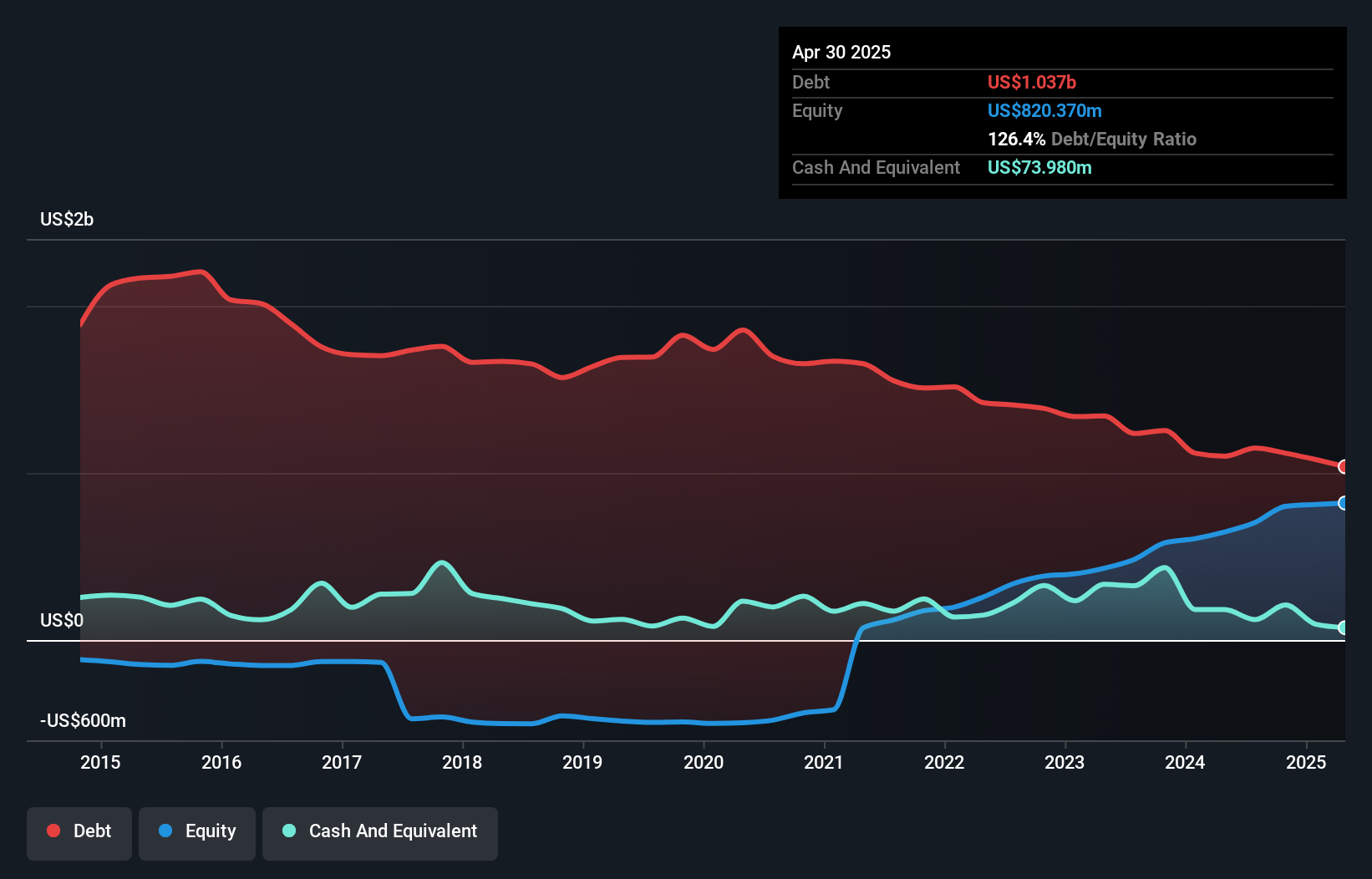Select the 2020 label on the timeline
The image size is (1372, 879).
(704, 762)
